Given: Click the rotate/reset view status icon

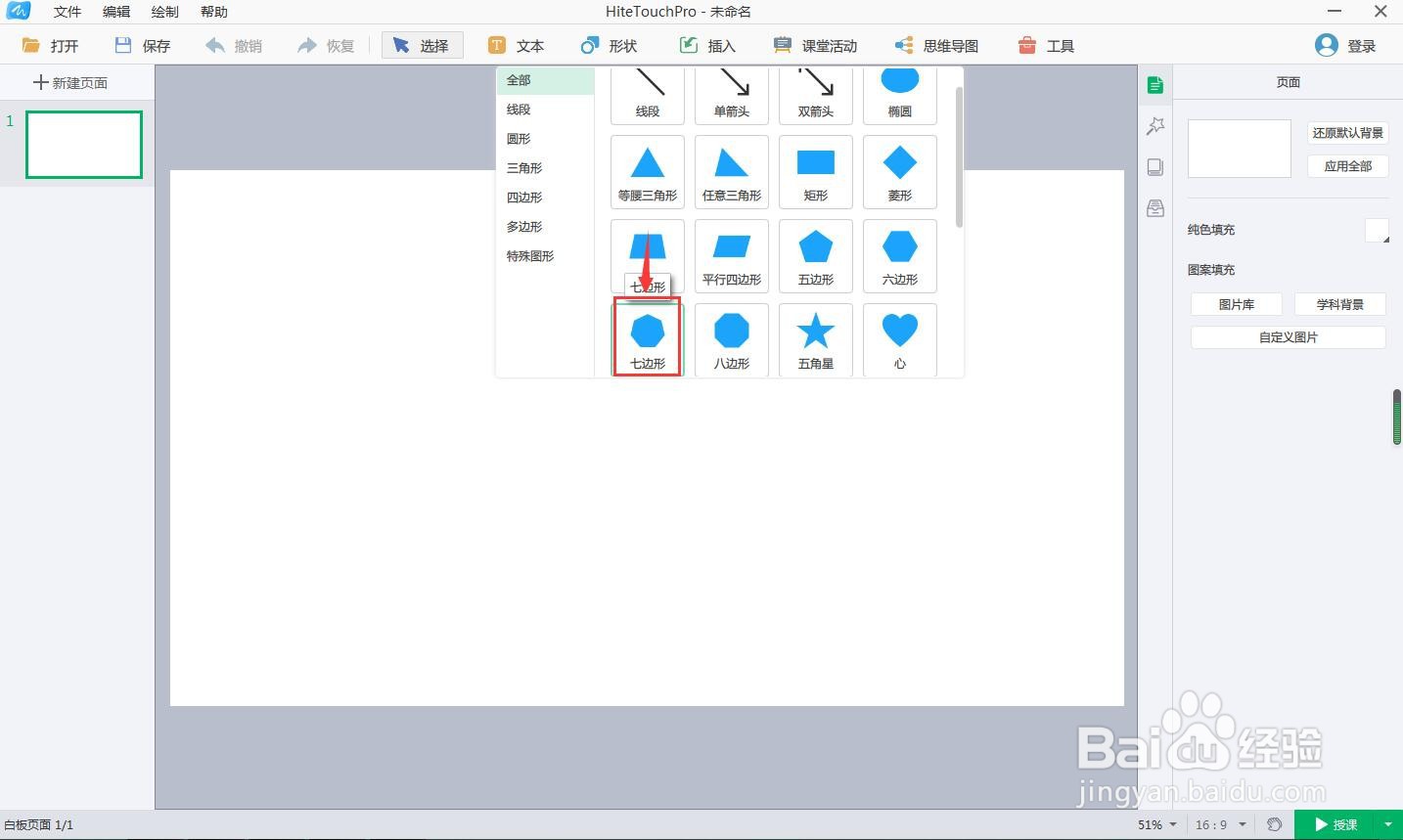Looking at the screenshot, I should point(1274,824).
